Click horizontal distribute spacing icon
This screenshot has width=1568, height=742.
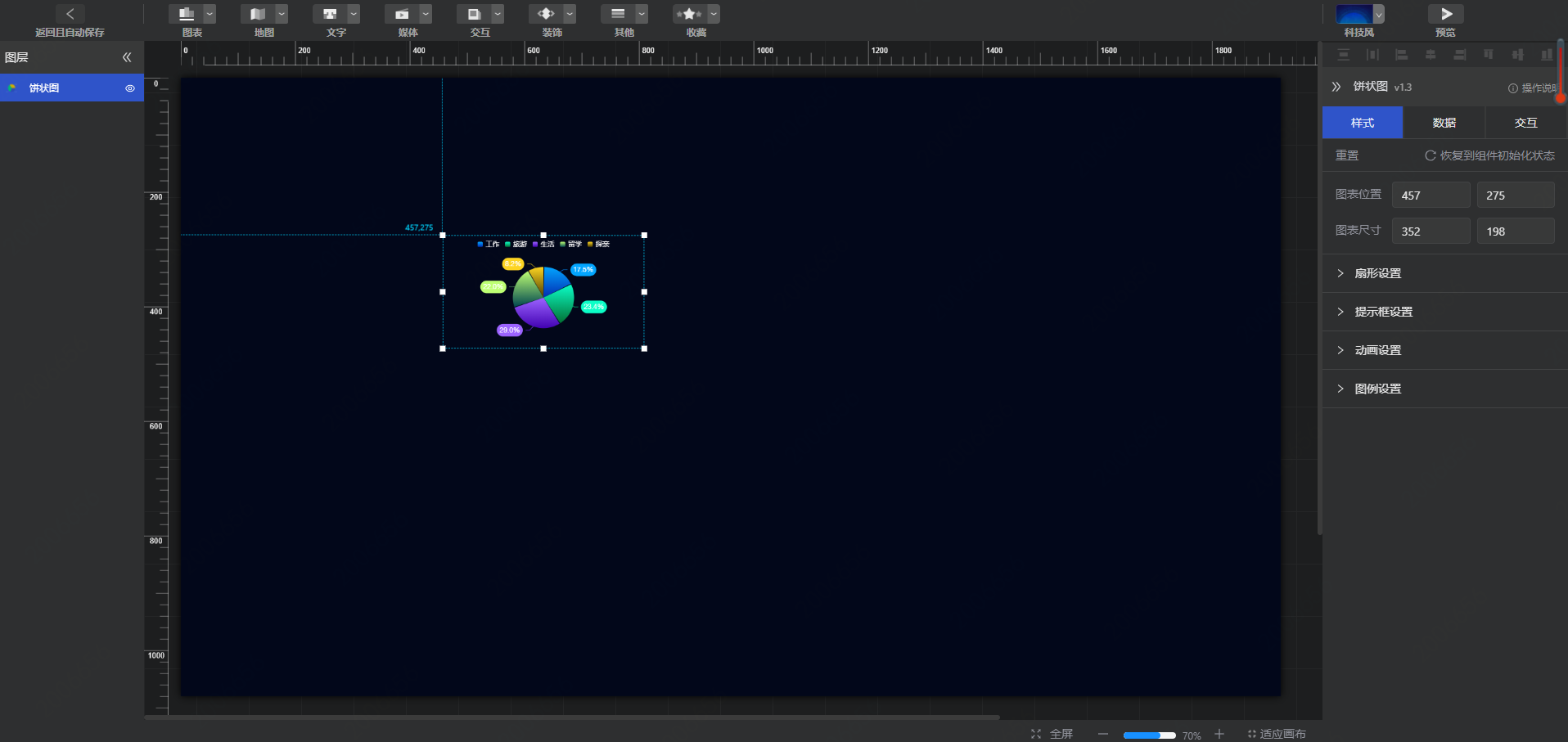coord(1372,55)
